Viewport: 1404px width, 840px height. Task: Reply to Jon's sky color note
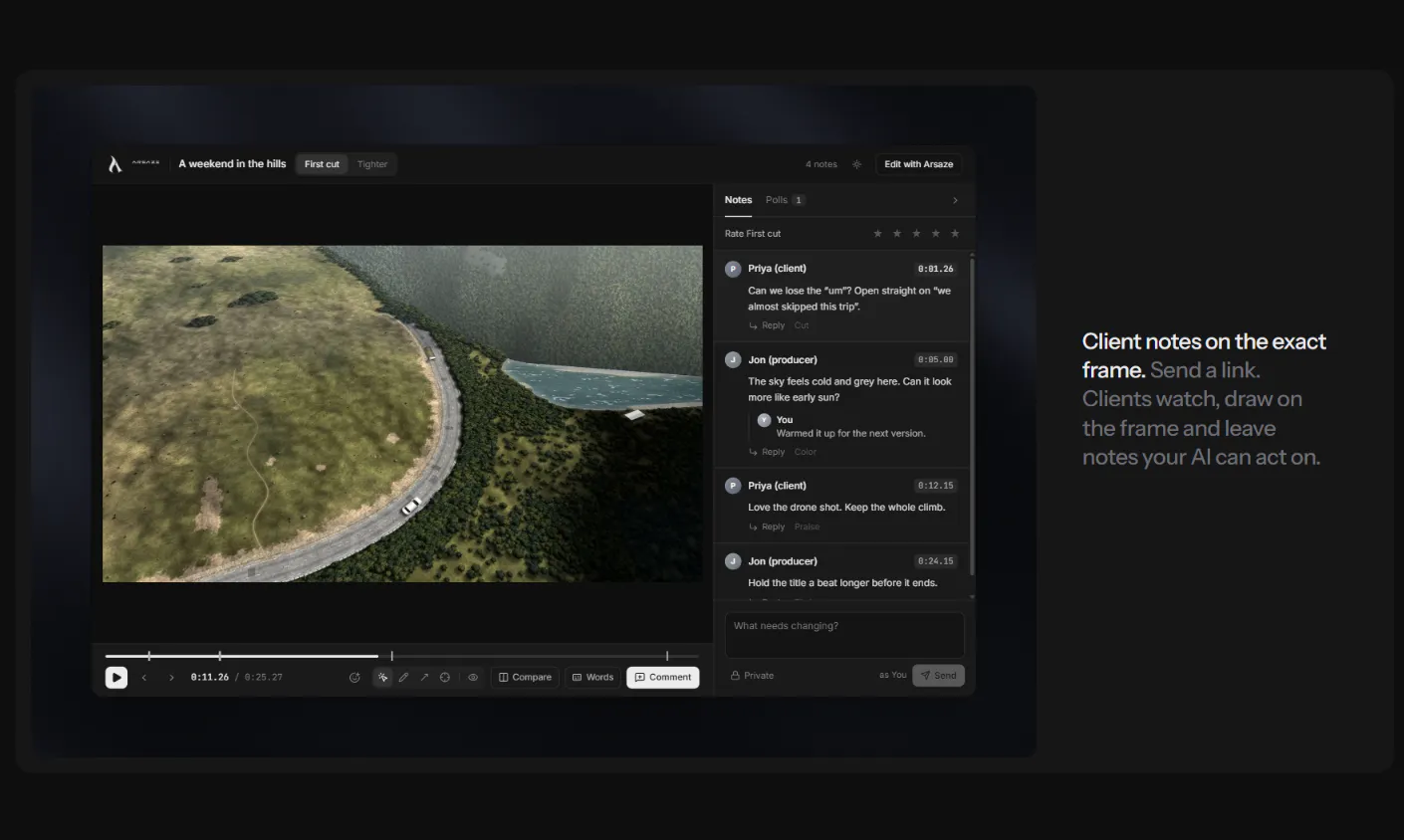[x=767, y=452]
